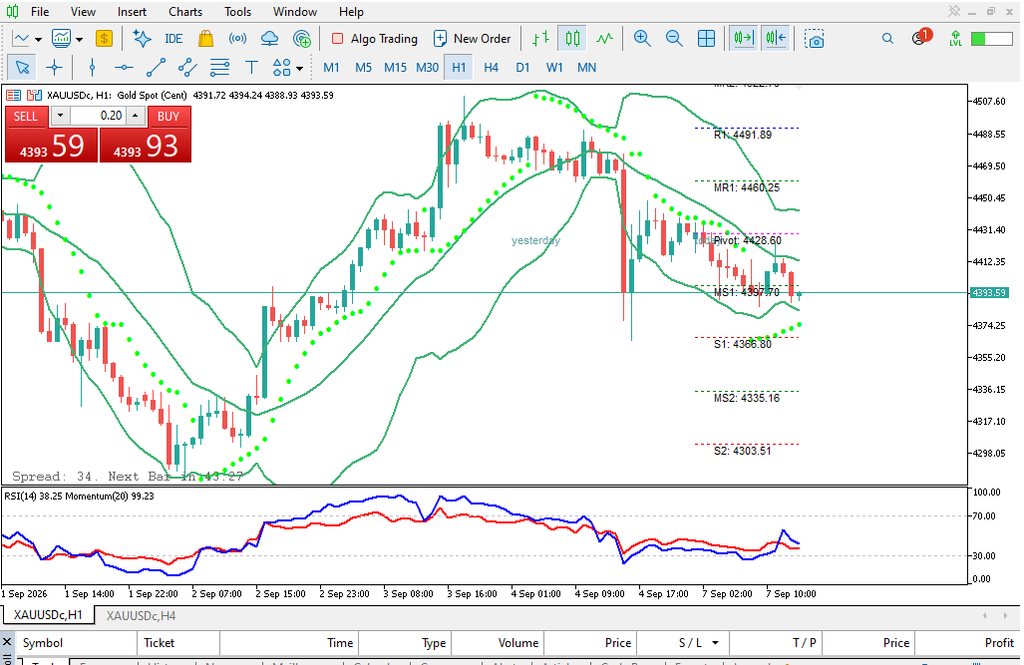Open the Insert menu
This screenshot has height=665, width=1024.
click(132, 12)
